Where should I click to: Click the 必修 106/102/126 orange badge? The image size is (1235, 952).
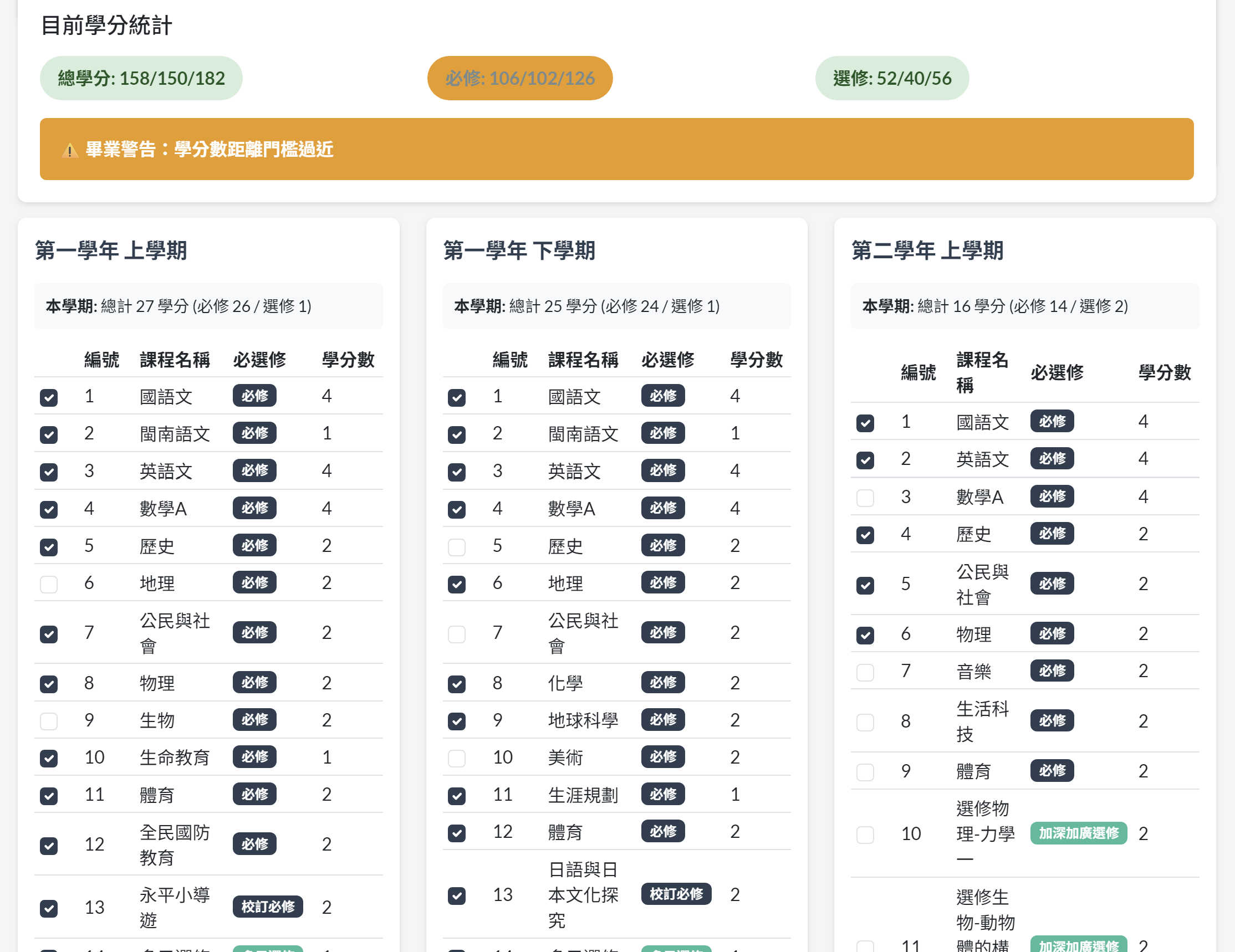[520, 78]
